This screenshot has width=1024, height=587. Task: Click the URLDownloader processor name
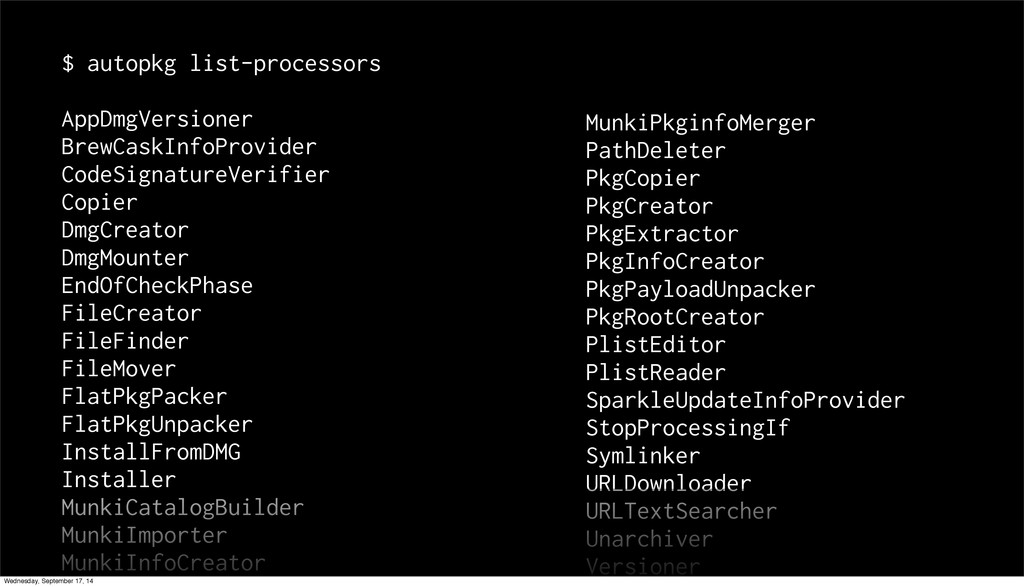pyautogui.click(x=668, y=484)
